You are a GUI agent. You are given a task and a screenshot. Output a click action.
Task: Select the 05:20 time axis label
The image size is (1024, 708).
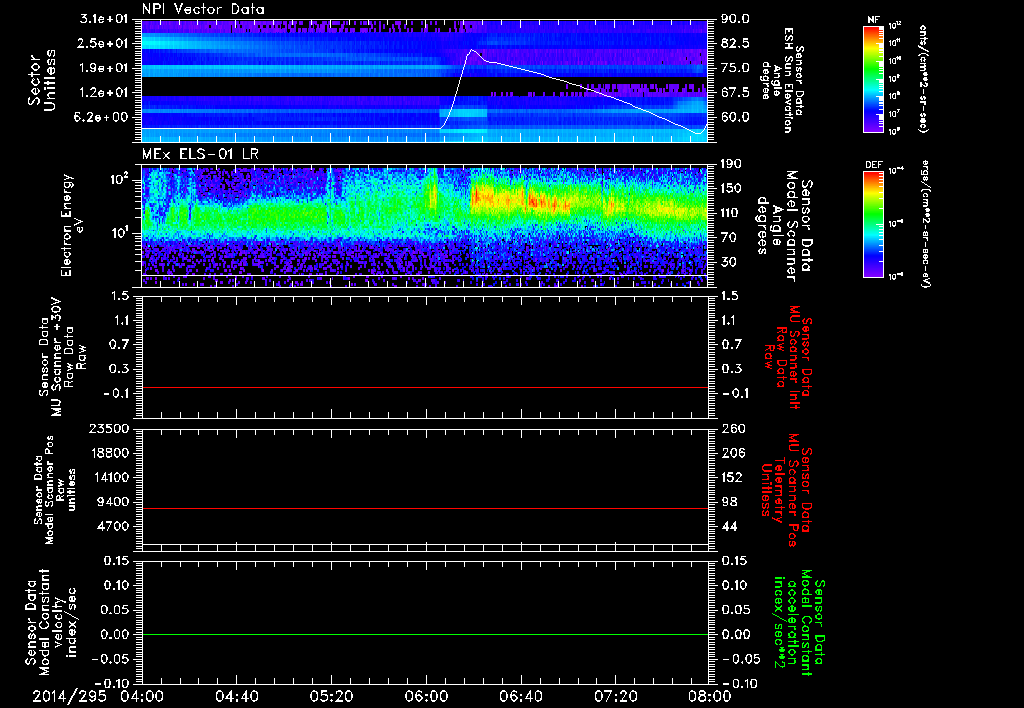tap(330, 696)
